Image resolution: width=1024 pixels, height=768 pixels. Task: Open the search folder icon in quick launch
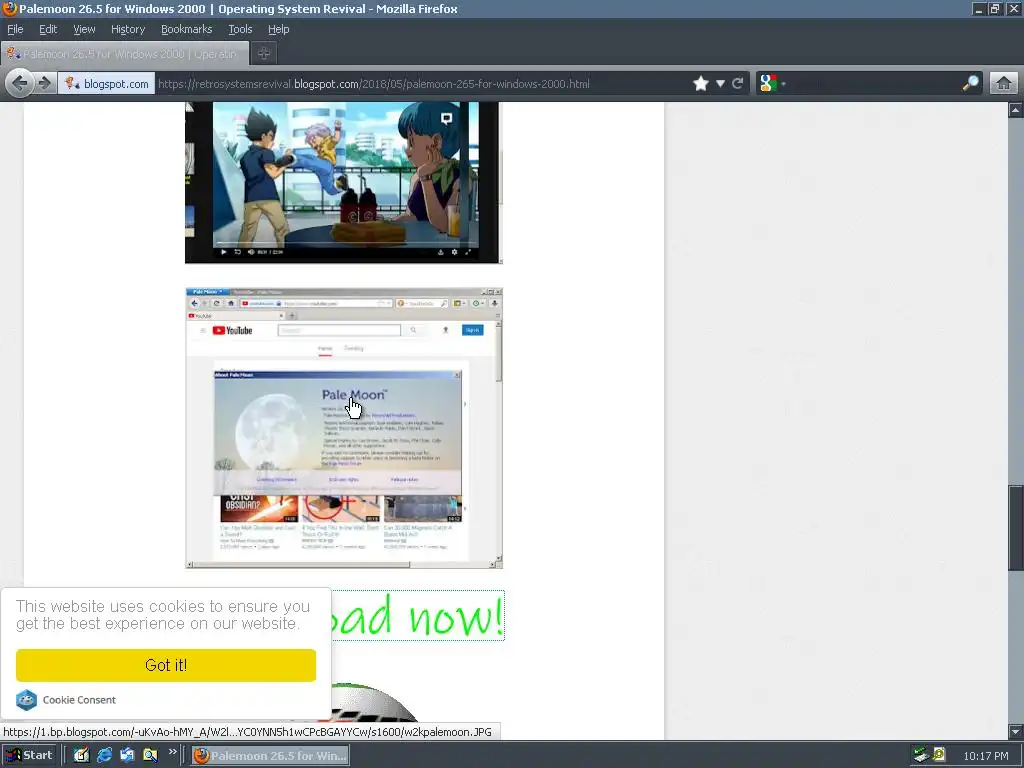point(150,756)
